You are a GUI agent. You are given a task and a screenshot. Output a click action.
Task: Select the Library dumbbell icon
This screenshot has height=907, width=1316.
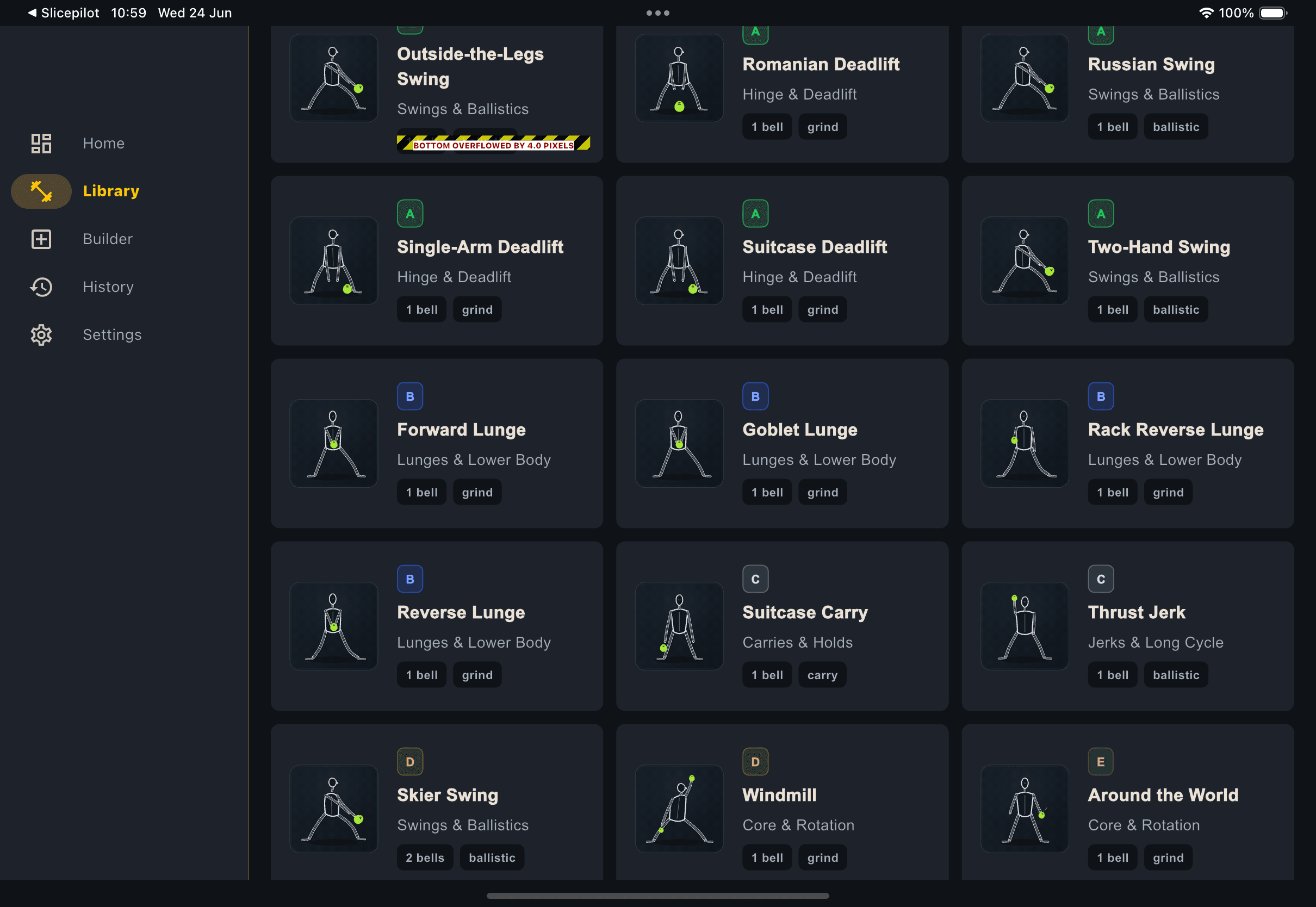(41, 191)
